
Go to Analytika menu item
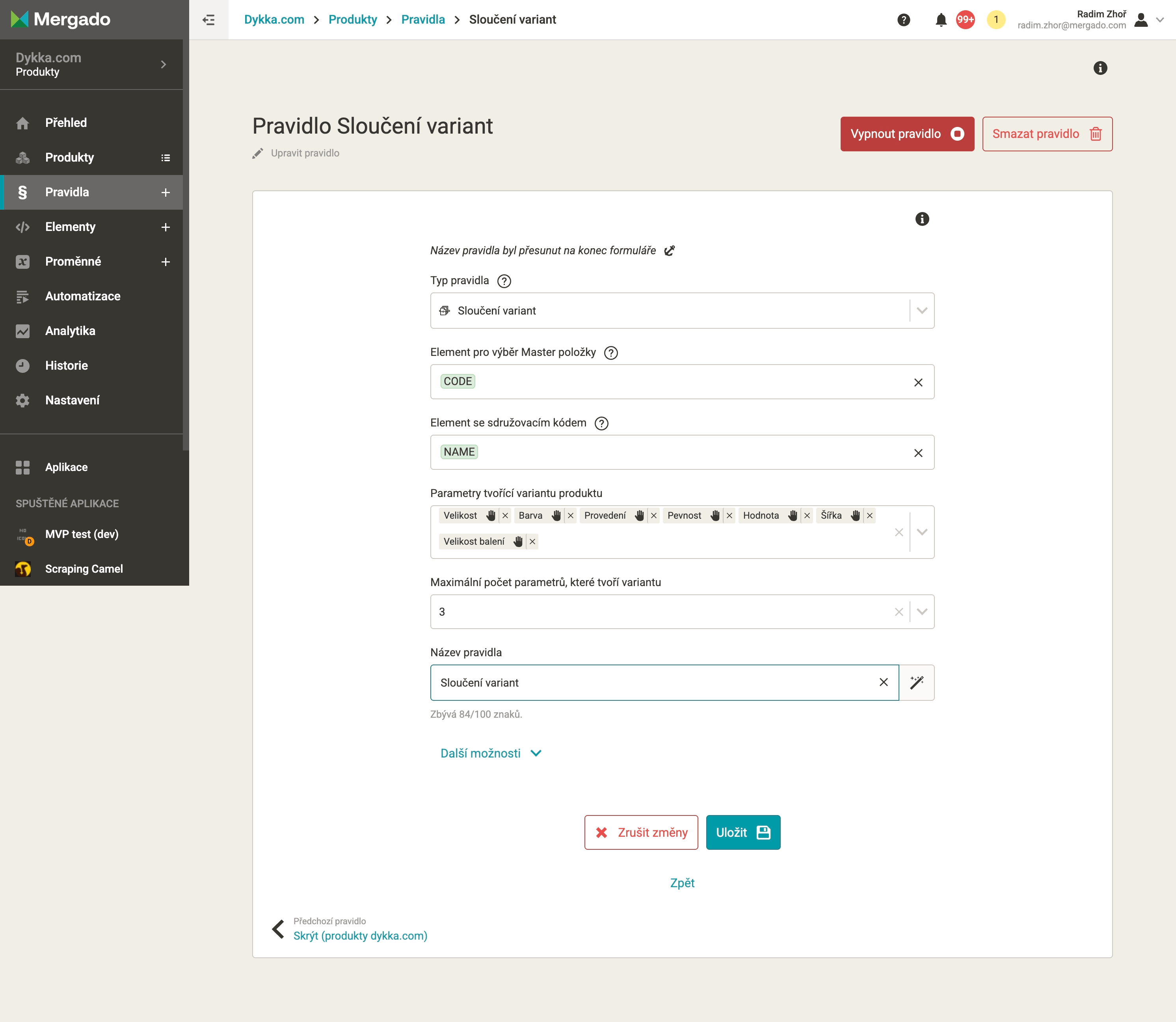point(70,331)
